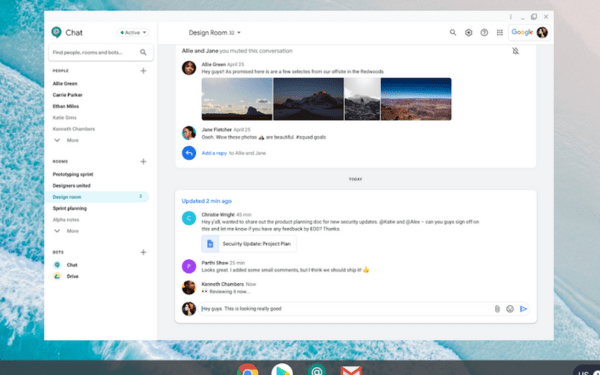Image resolution: width=600 pixels, height=375 pixels.
Task: Open the third black-and-white photo
Action: point(362,99)
